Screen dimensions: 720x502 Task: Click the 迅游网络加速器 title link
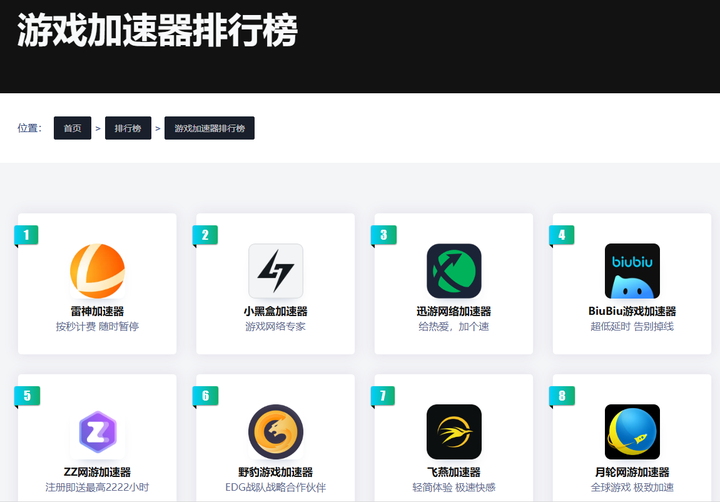coord(454,311)
